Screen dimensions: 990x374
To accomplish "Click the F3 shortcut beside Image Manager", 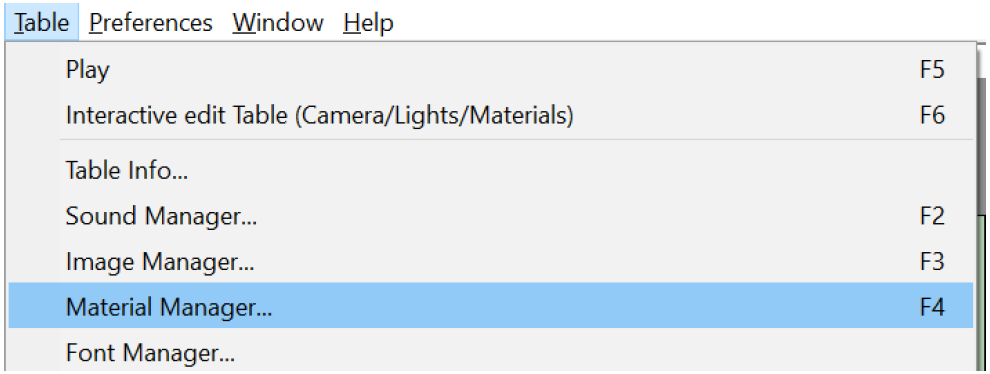I will (x=932, y=261).
